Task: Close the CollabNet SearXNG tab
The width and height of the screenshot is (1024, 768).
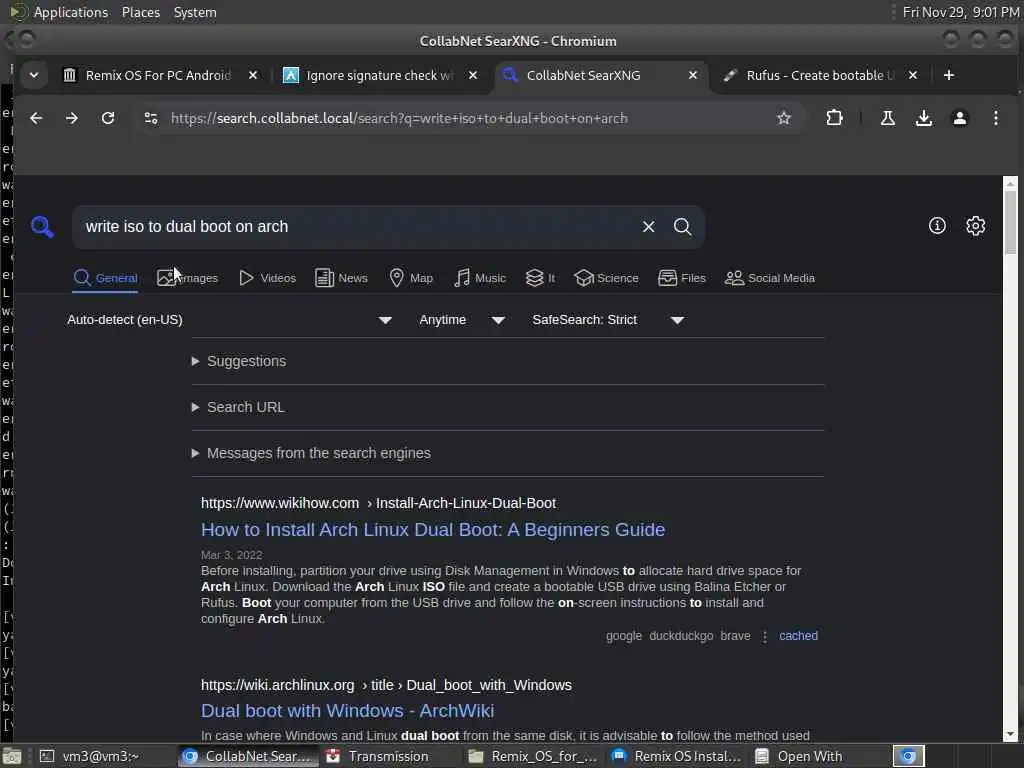Action: click(x=693, y=75)
